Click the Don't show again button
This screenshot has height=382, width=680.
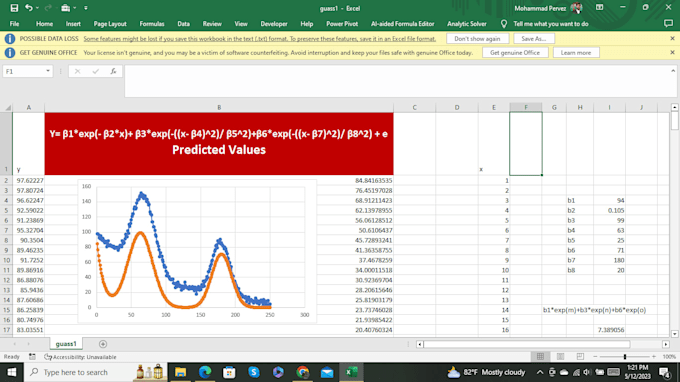click(477, 39)
